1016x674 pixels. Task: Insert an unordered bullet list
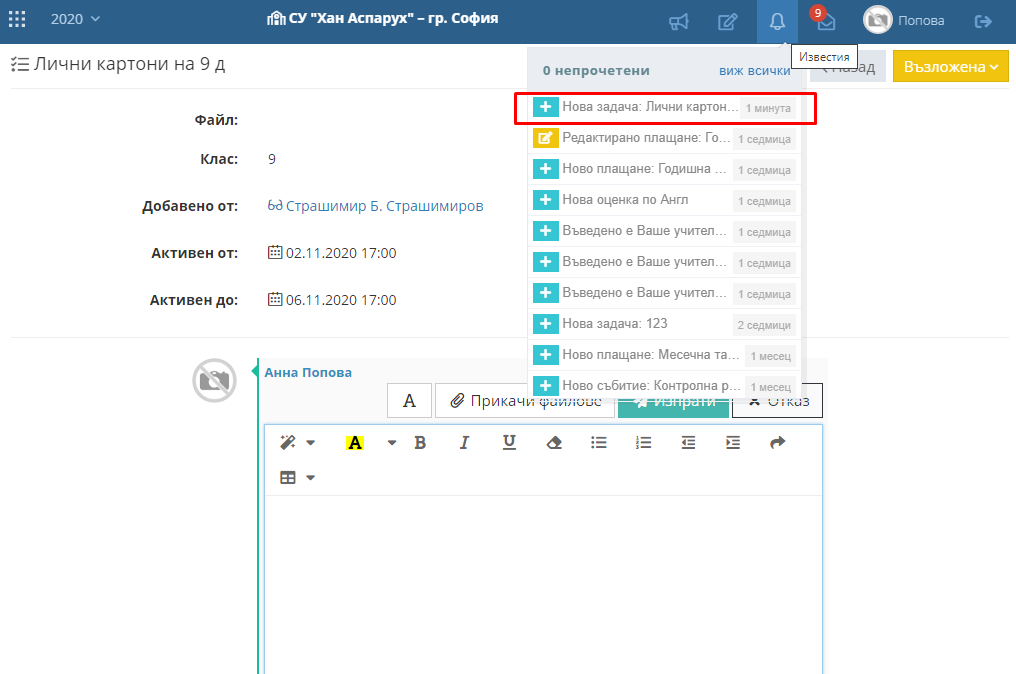click(x=599, y=443)
